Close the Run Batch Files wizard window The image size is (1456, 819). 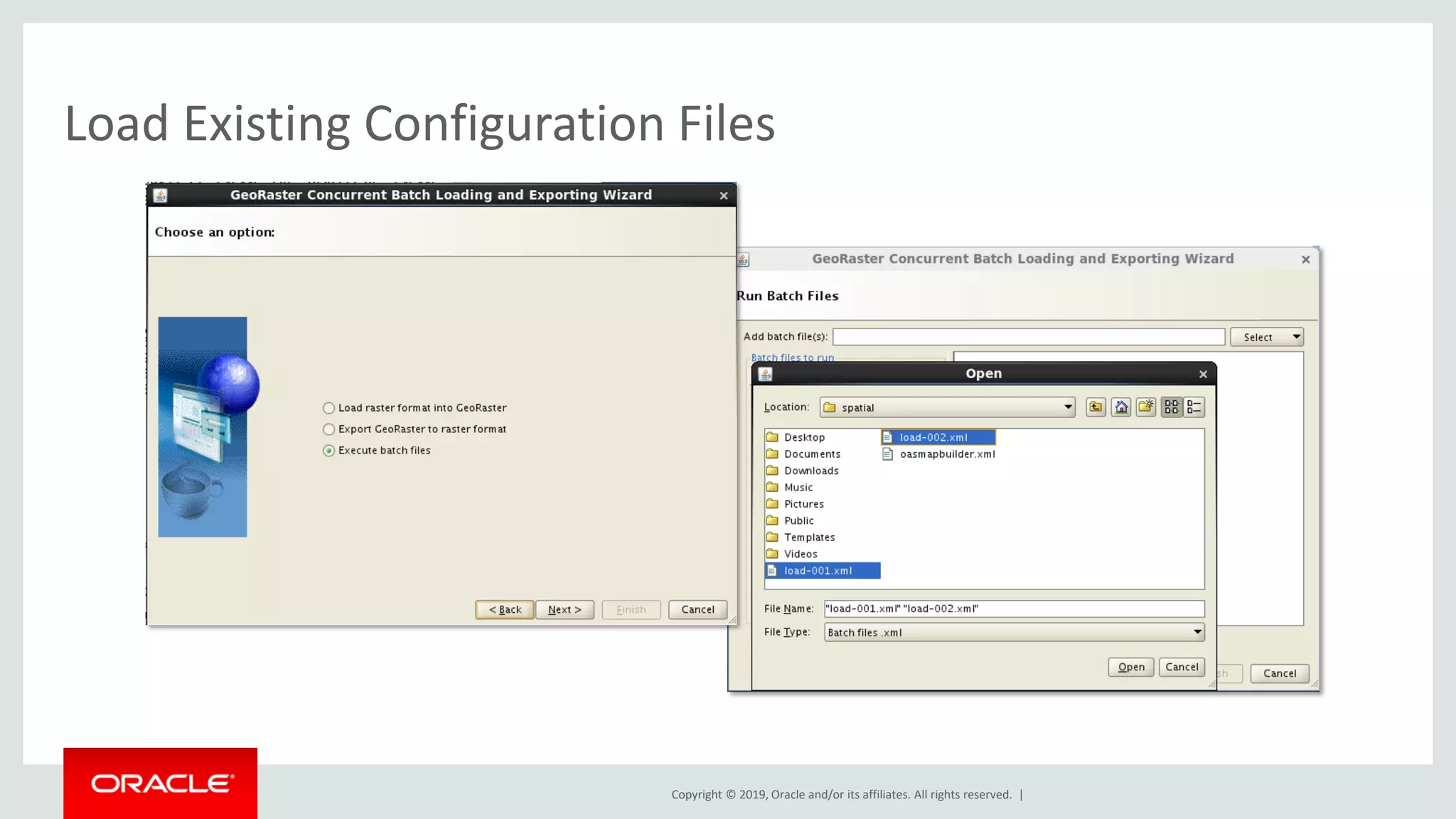pyautogui.click(x=1305, y=259)
